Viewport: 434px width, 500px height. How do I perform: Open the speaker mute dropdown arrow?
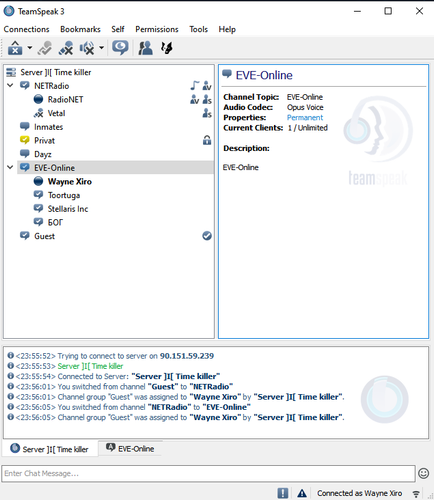101,48
